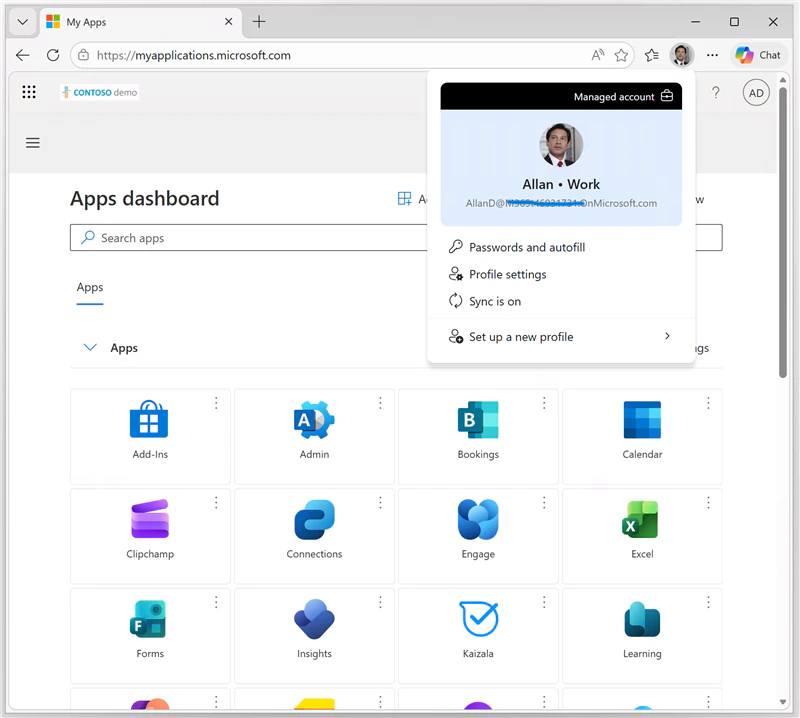Open more options for Bookings tile
Screen dimensions: 800x718
click(544, 403)
